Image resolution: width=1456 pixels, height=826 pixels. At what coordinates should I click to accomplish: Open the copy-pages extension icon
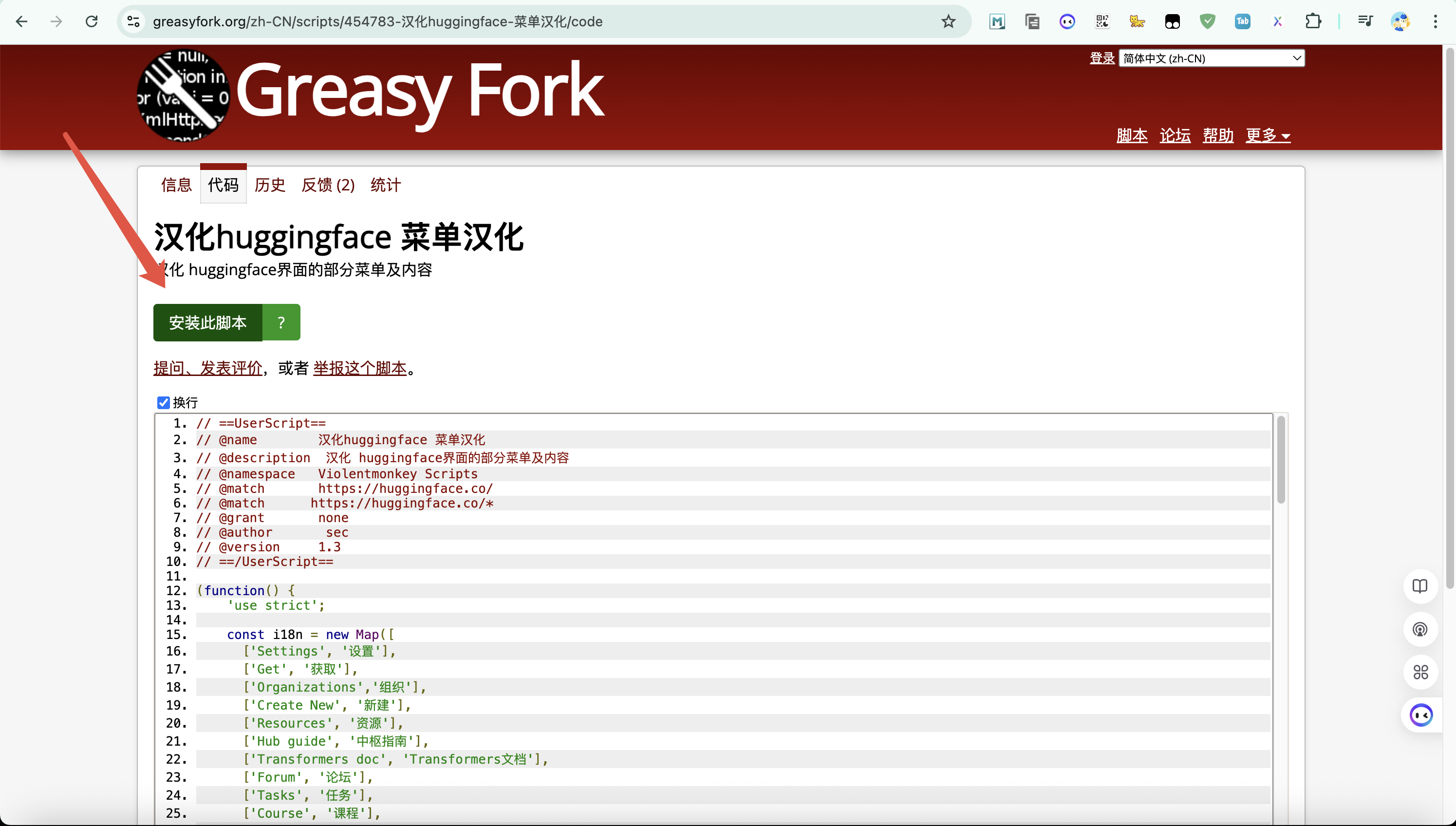[x=1032, y=21]
